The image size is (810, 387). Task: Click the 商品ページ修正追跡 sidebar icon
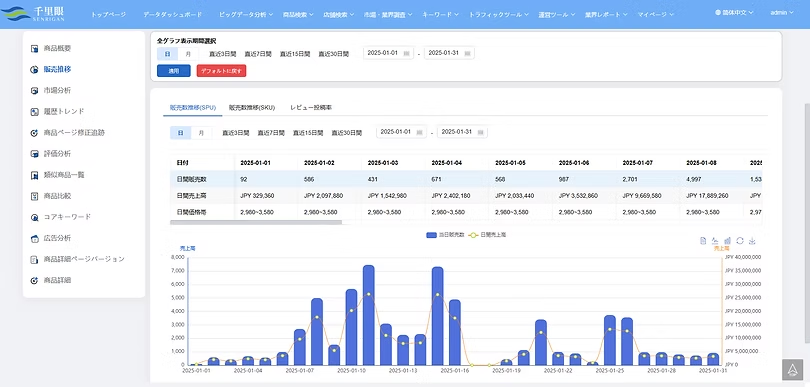point(35,133)
